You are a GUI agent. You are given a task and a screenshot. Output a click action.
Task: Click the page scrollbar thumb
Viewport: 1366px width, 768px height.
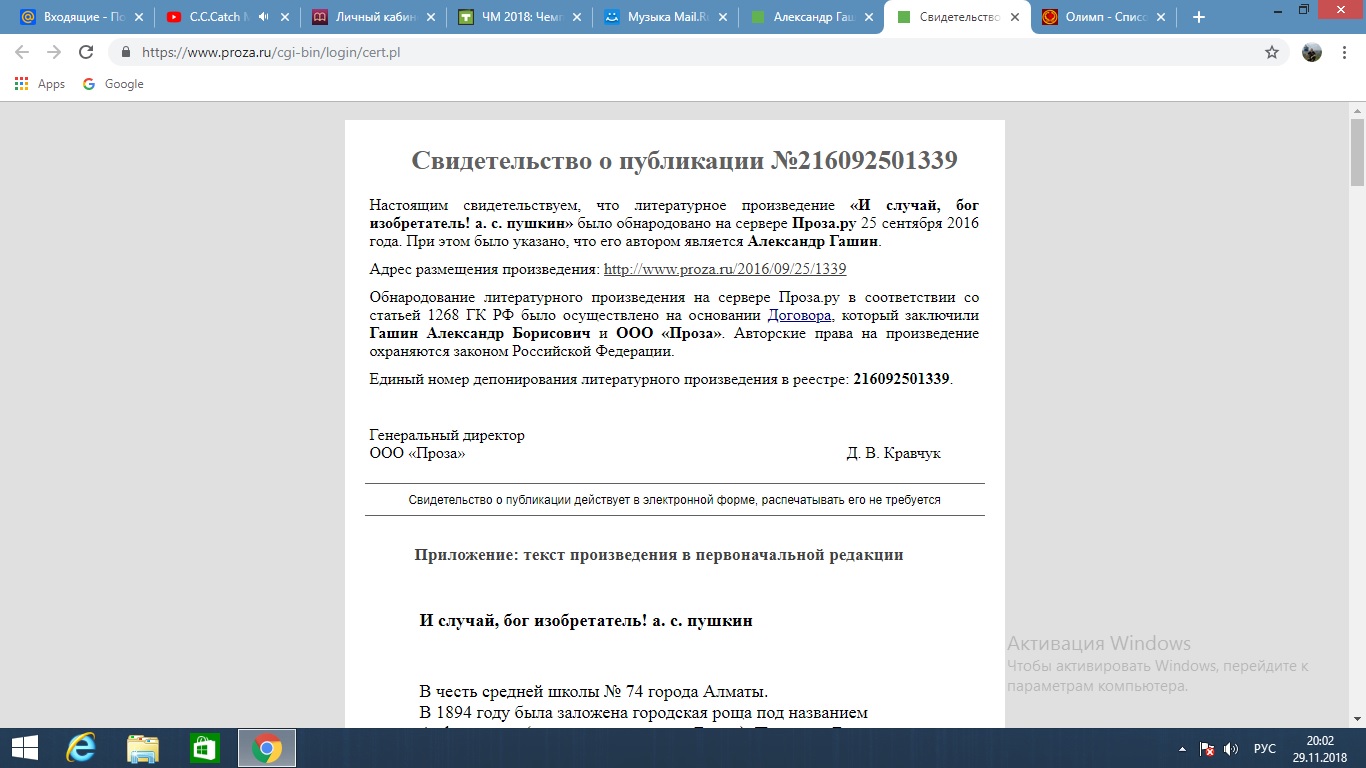1357,151
